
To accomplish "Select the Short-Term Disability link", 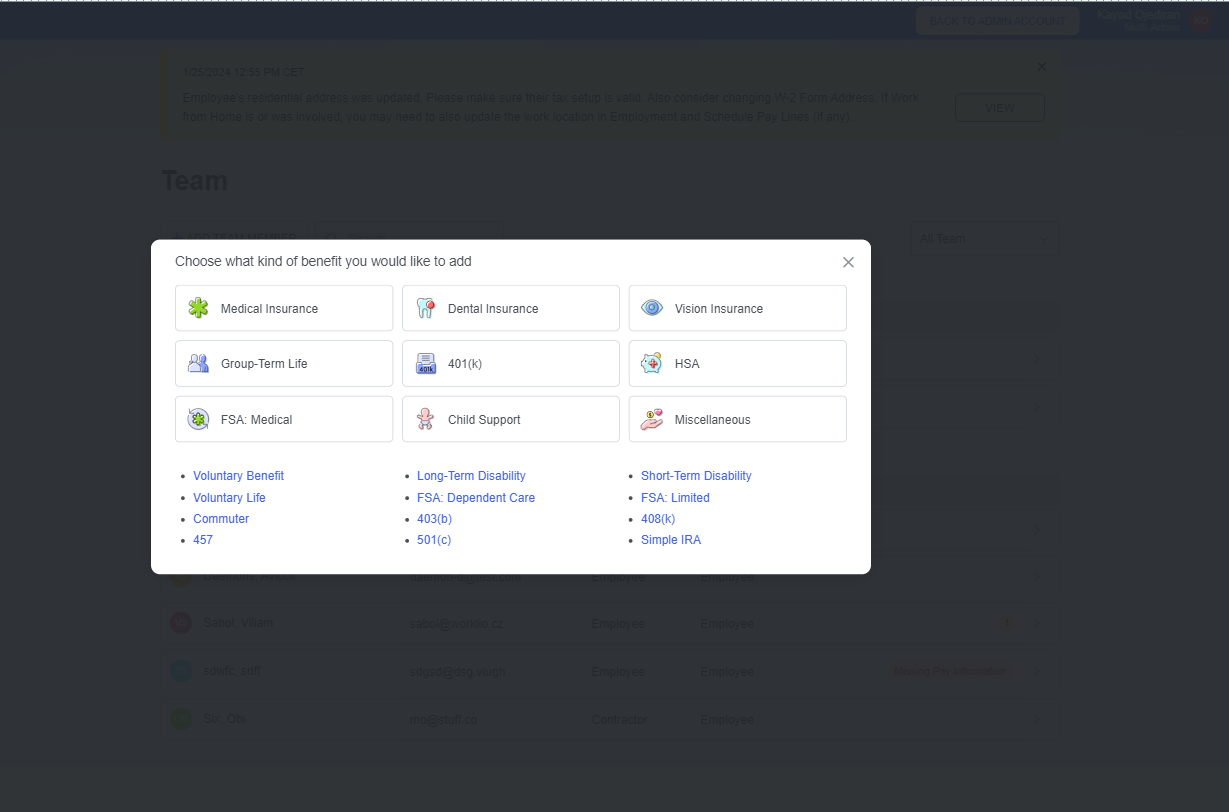I will coord(696,476).
